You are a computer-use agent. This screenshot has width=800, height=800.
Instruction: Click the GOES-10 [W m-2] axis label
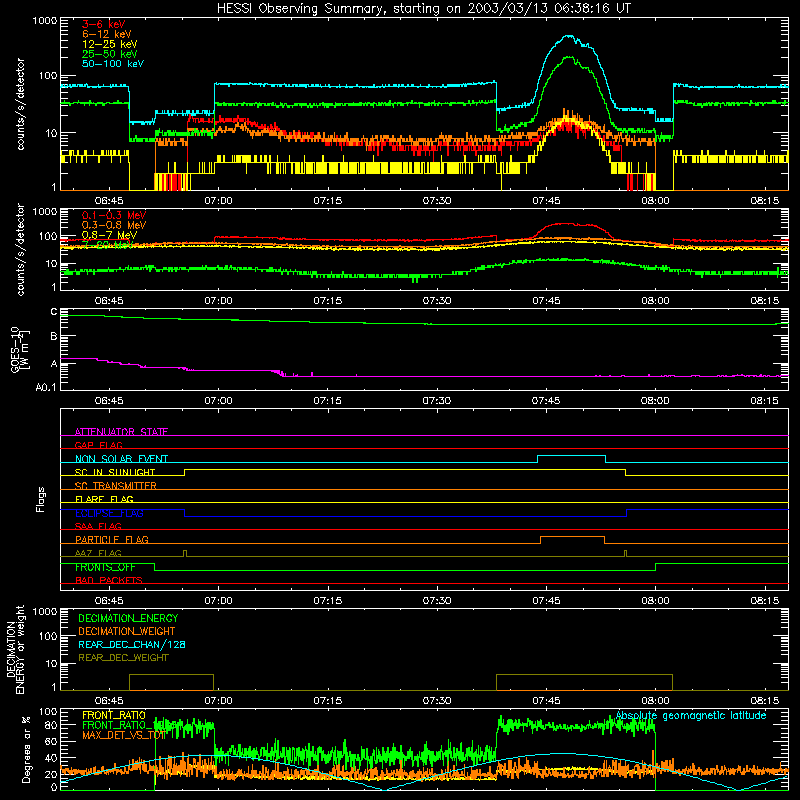[20, 349]
